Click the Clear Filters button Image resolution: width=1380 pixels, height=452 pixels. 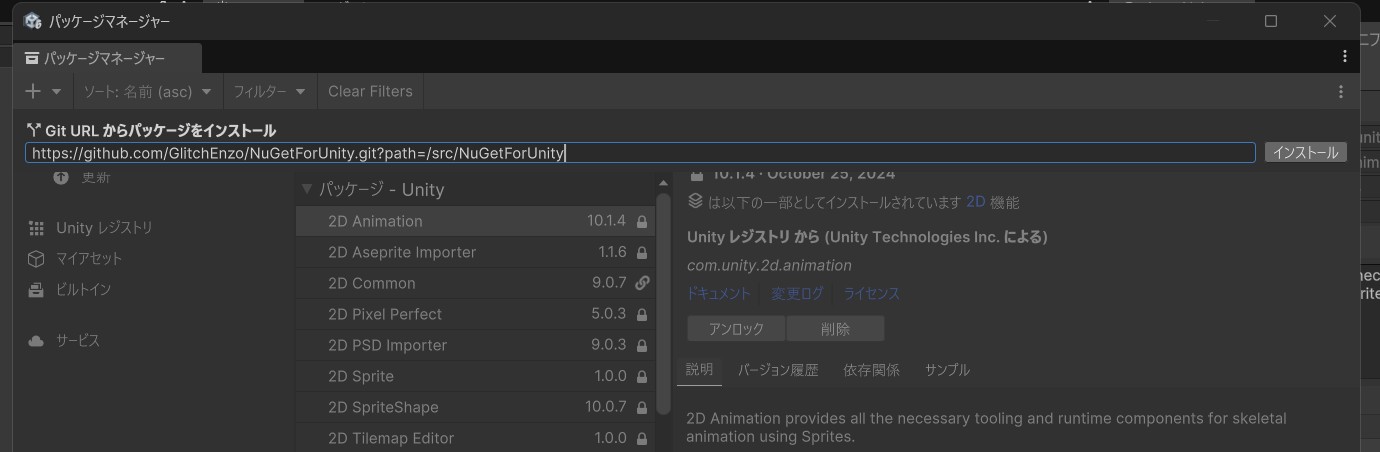[370, 91]
